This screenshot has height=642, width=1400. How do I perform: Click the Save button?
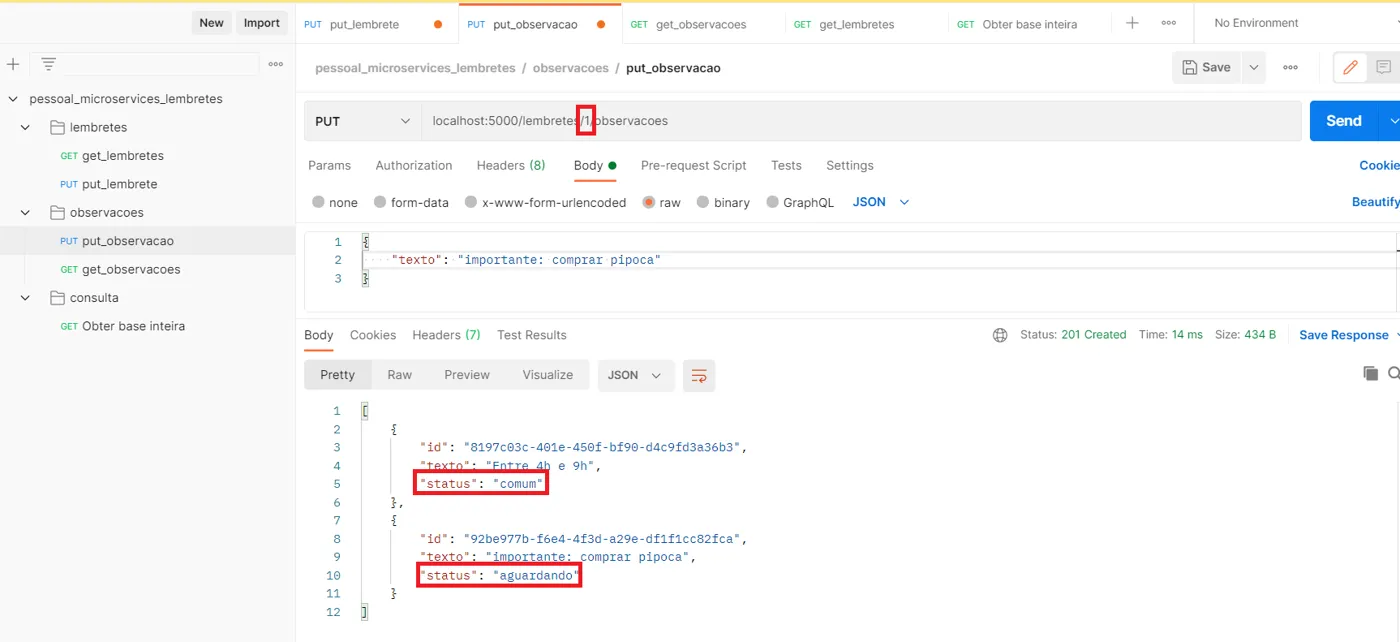tap(1206, 67)
